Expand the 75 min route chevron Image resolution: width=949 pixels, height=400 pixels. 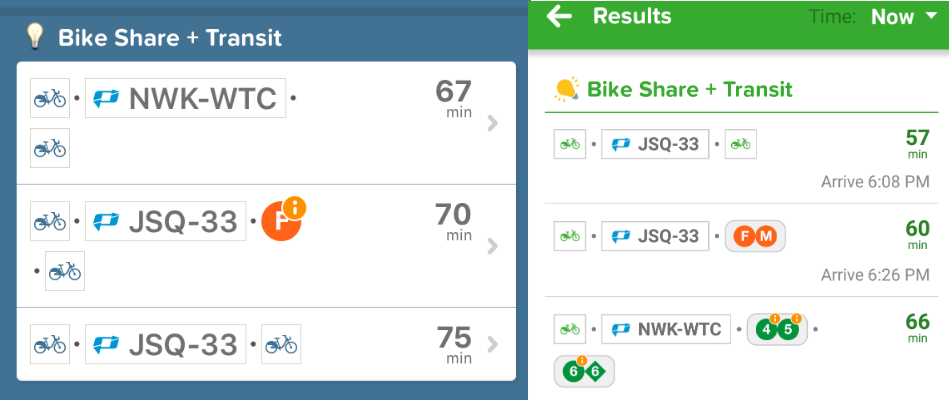[x=493, y=344]
